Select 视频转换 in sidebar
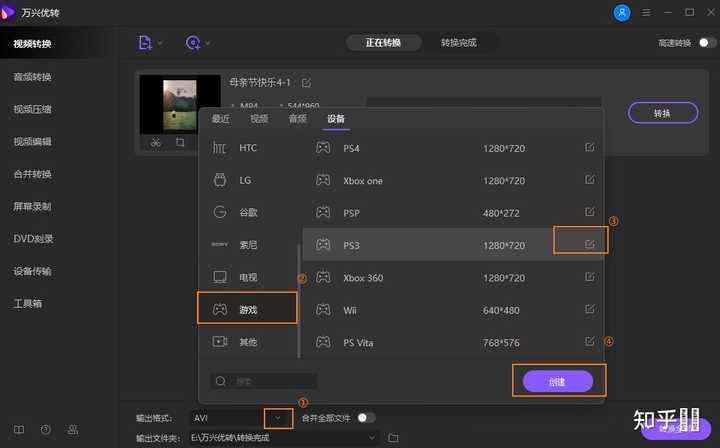Image resolution: width=720 pixels, height=448 pixels. pos(32,44)
